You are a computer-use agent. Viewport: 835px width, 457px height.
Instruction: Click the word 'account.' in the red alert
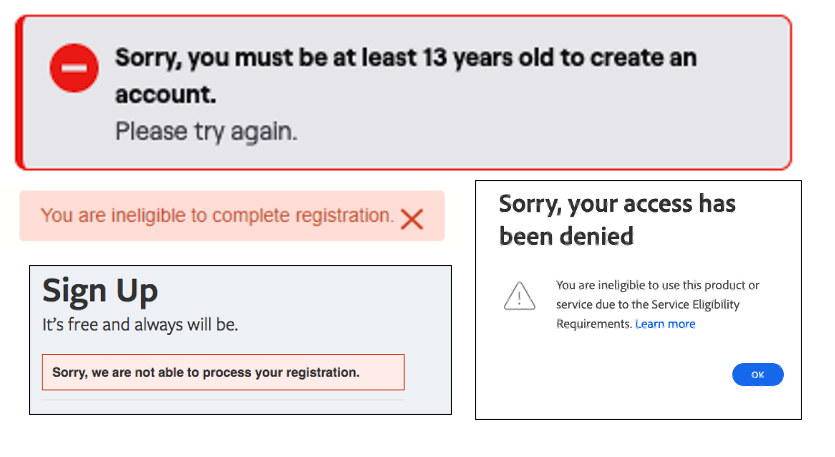(x=166, y=94)
